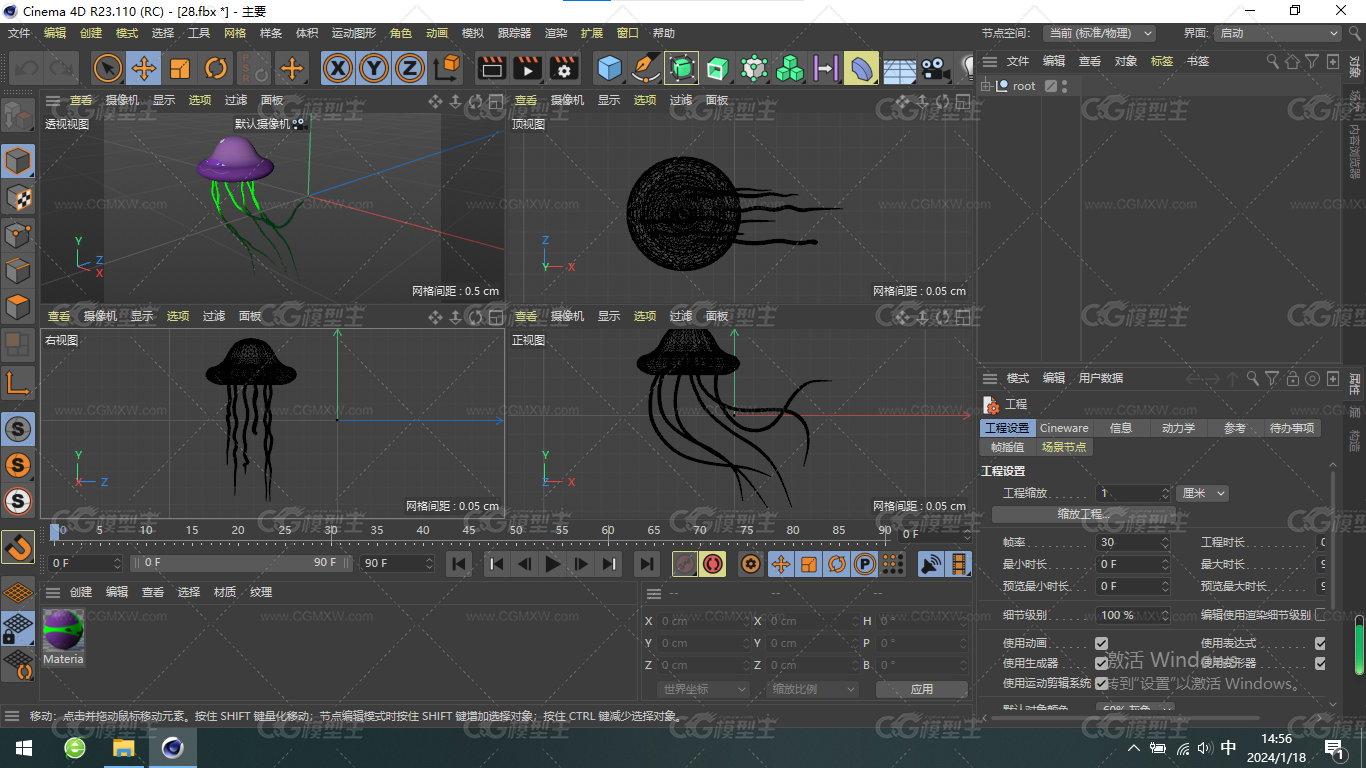Click the timeline playhead at frame 0
Screen dimensions: 1366x768
click(55, 531)
